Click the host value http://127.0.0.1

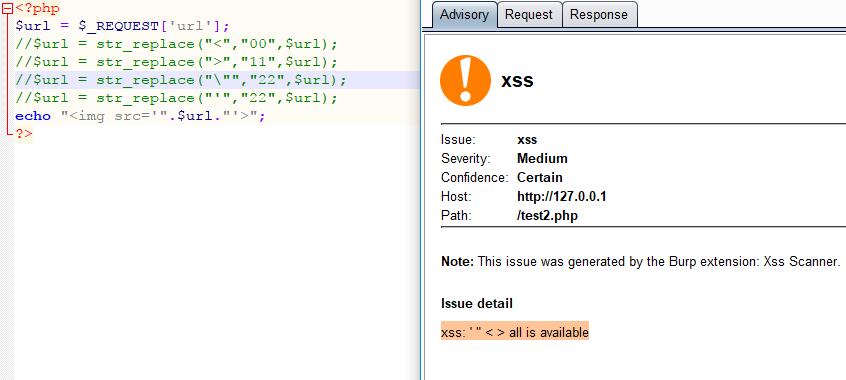(x=562, y=196)
